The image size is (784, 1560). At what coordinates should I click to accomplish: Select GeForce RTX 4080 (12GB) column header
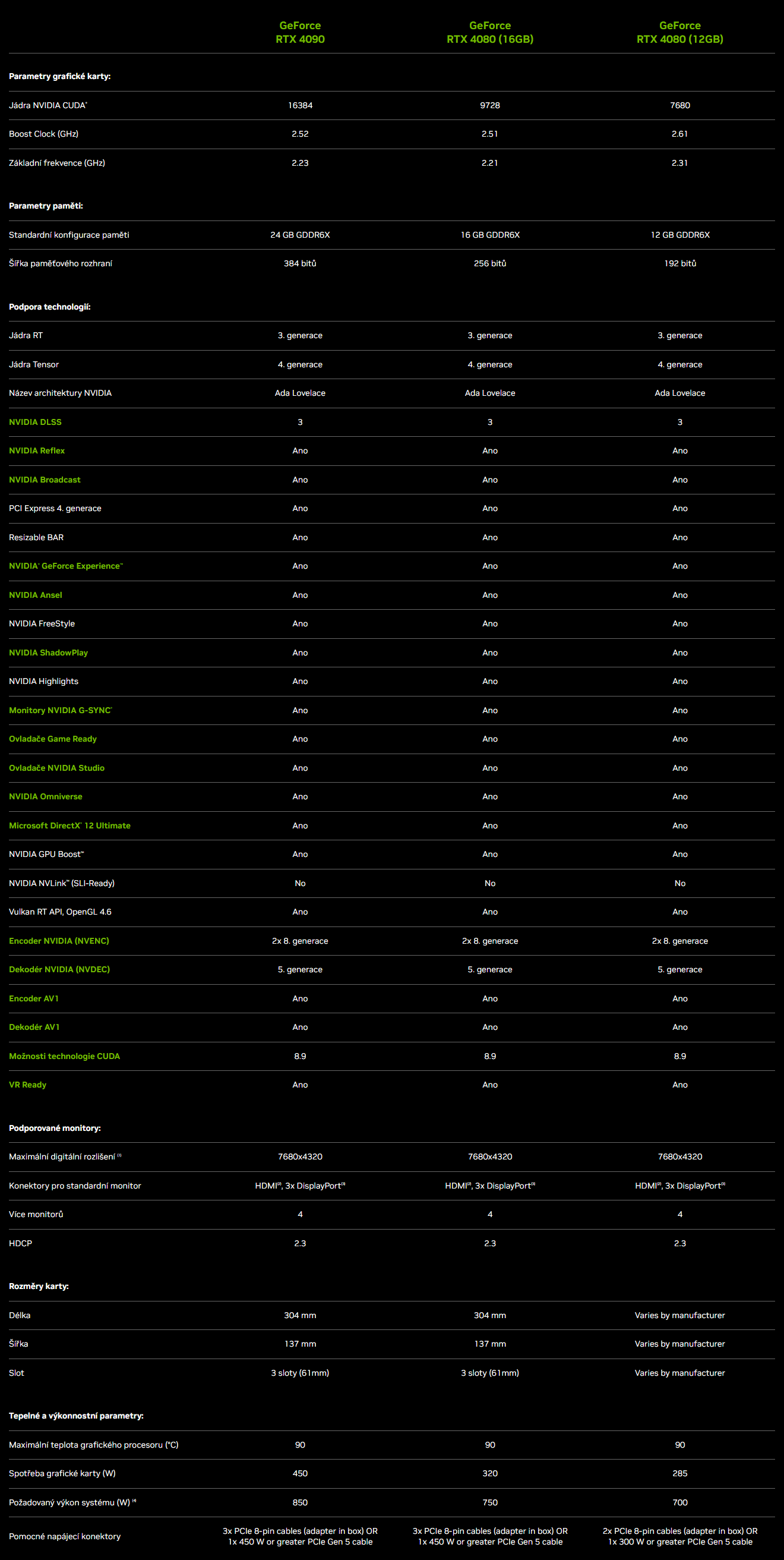[680, 32]
